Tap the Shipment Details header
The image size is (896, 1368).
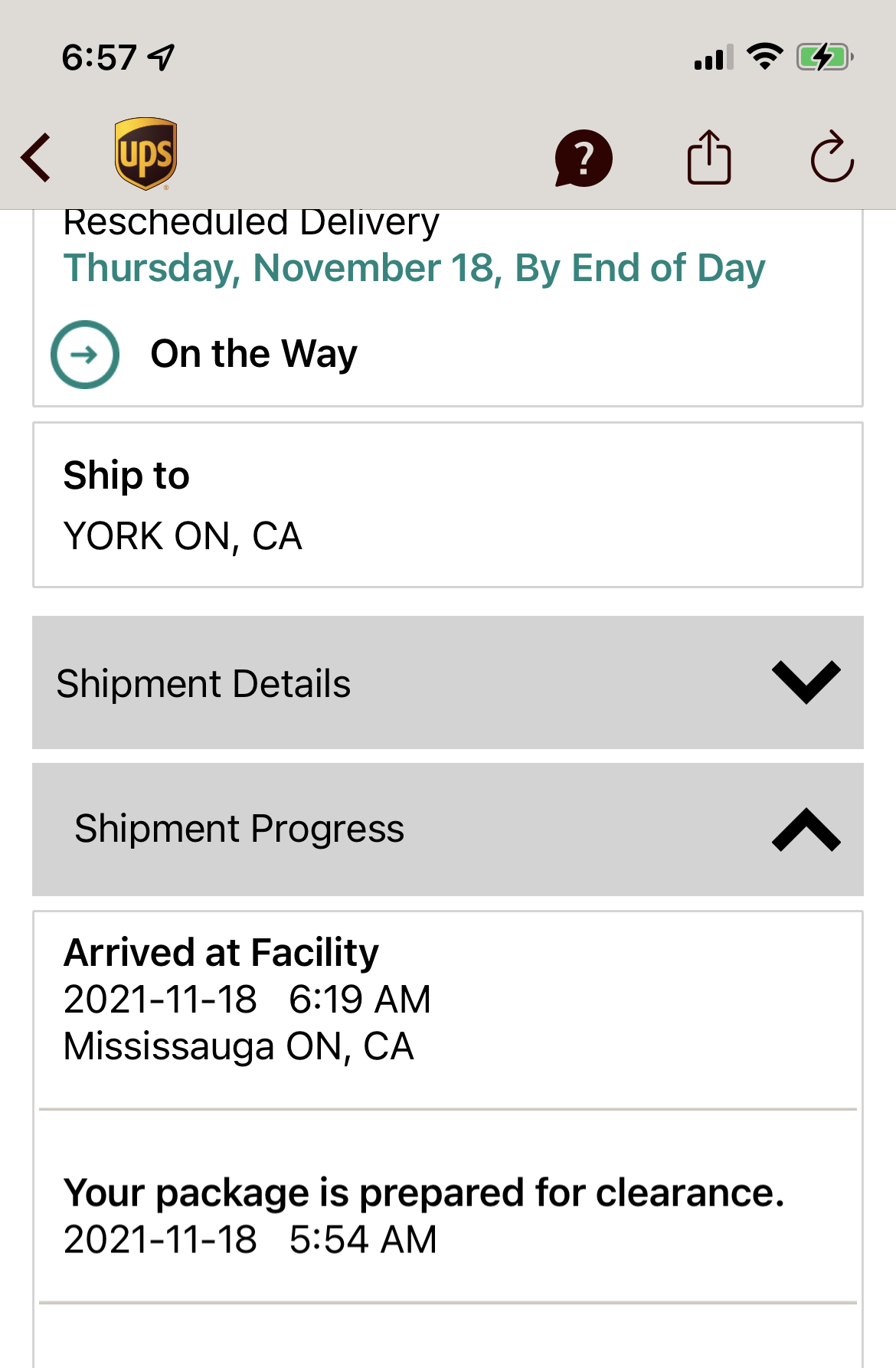(204, 683)
